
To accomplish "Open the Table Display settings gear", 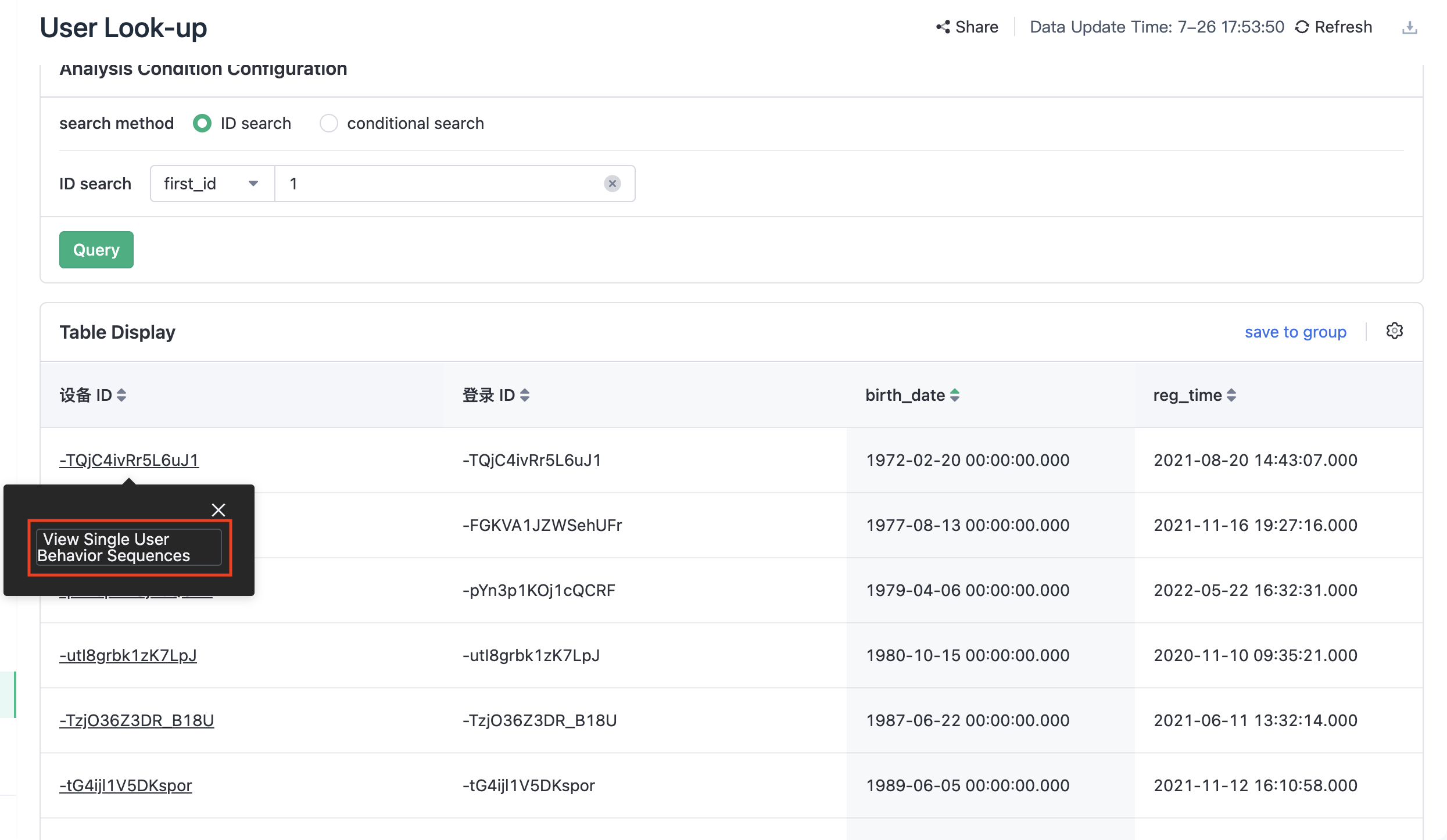I will 1395,331.
